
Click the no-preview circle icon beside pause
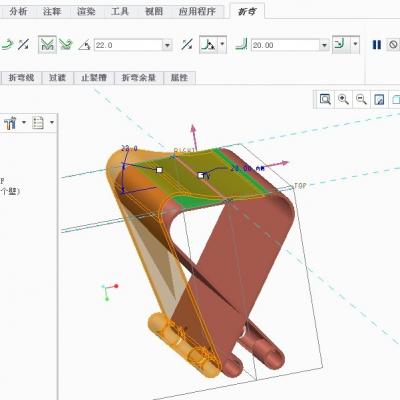(x=393, y=45)
